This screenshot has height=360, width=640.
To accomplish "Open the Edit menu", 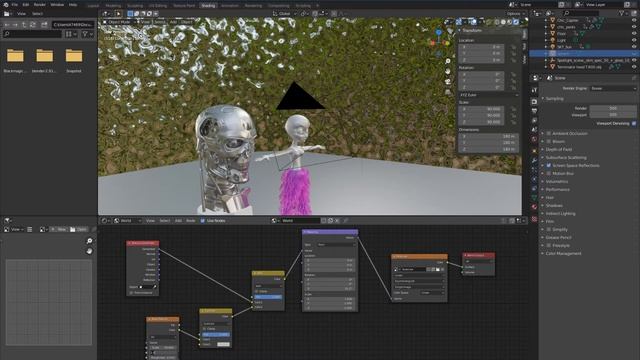I will pyautogui.click(x=26, y=4).
